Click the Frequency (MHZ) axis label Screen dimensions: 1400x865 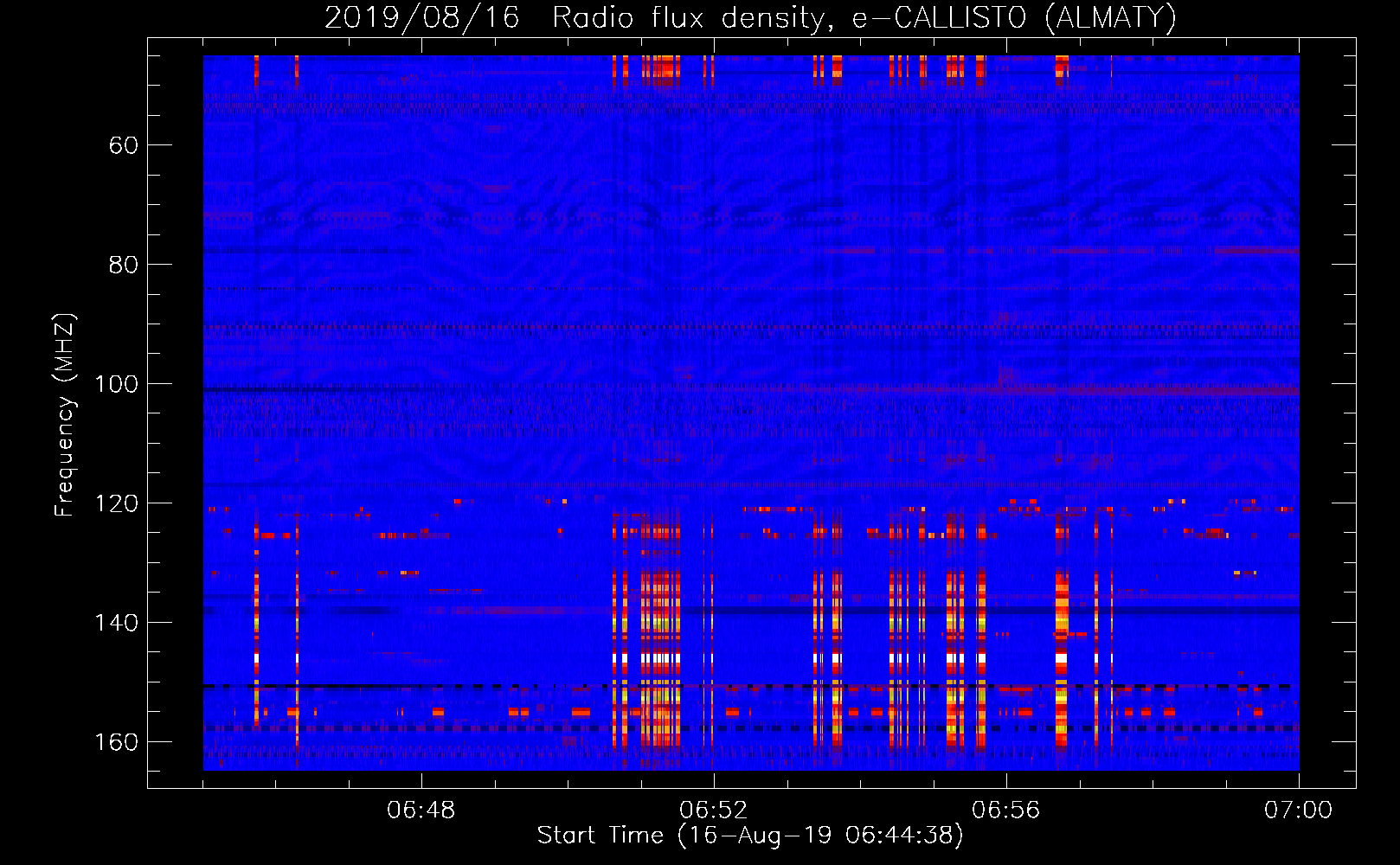65,415
